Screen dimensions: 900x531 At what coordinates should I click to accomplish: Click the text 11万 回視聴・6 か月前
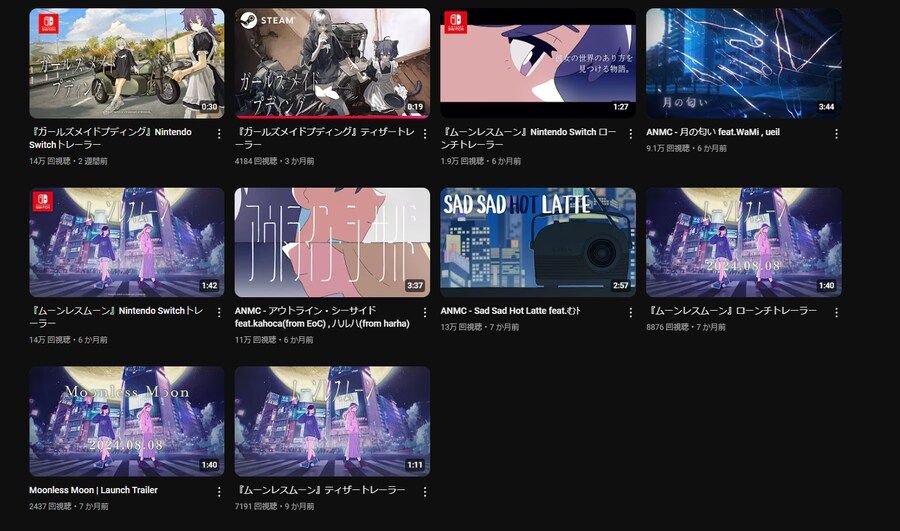274,340
